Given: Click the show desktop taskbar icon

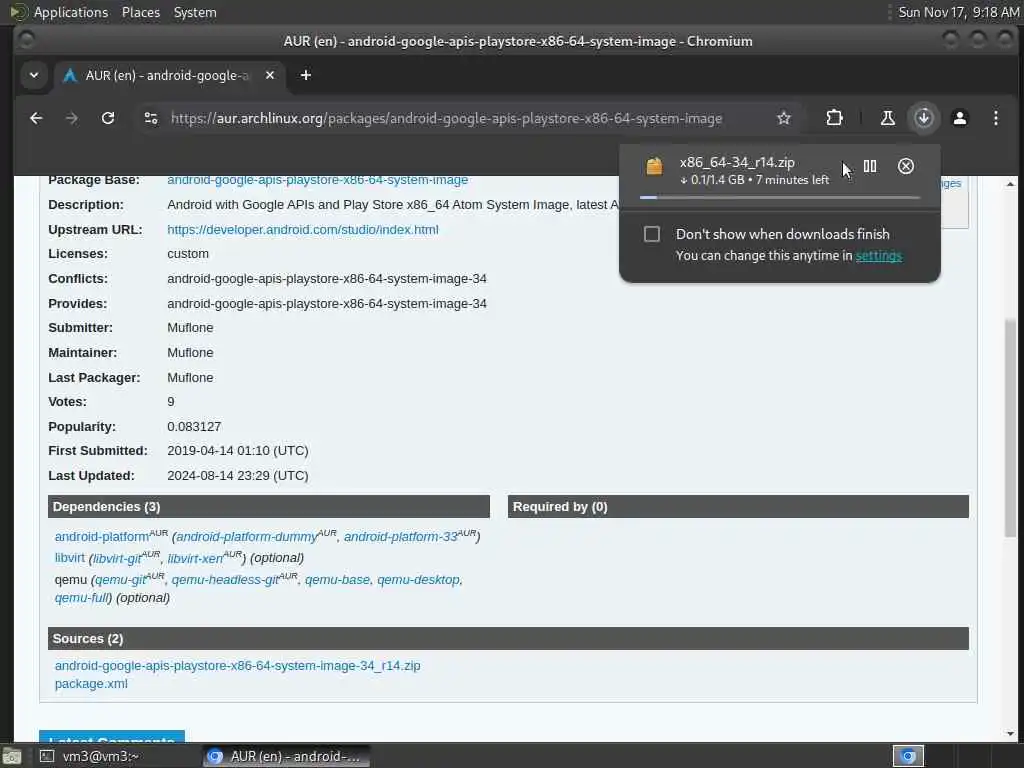Looking at the screenshot, I should (12, 756).
